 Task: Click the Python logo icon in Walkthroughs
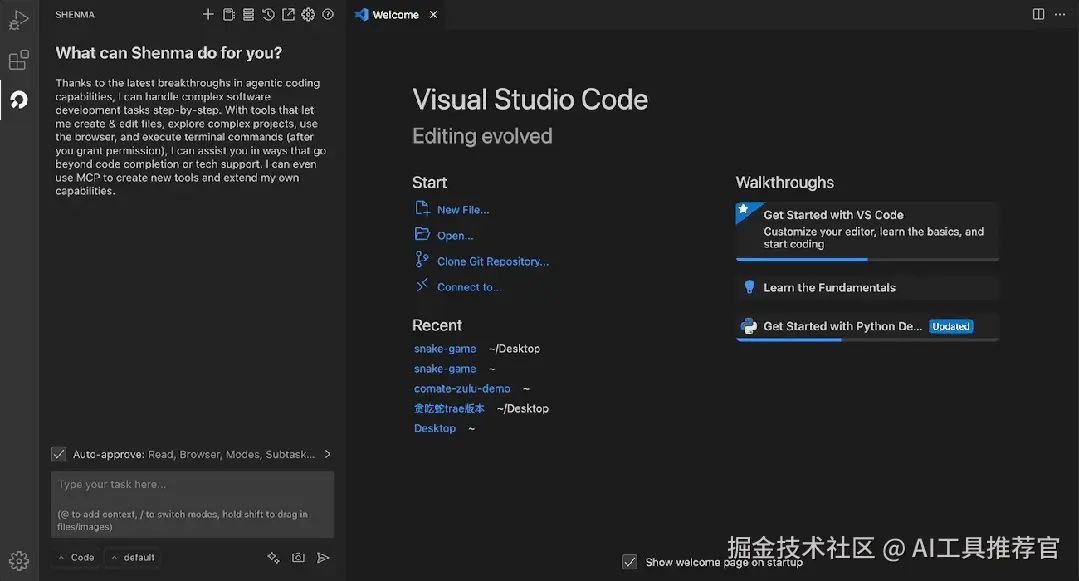(x=748, y=326)
